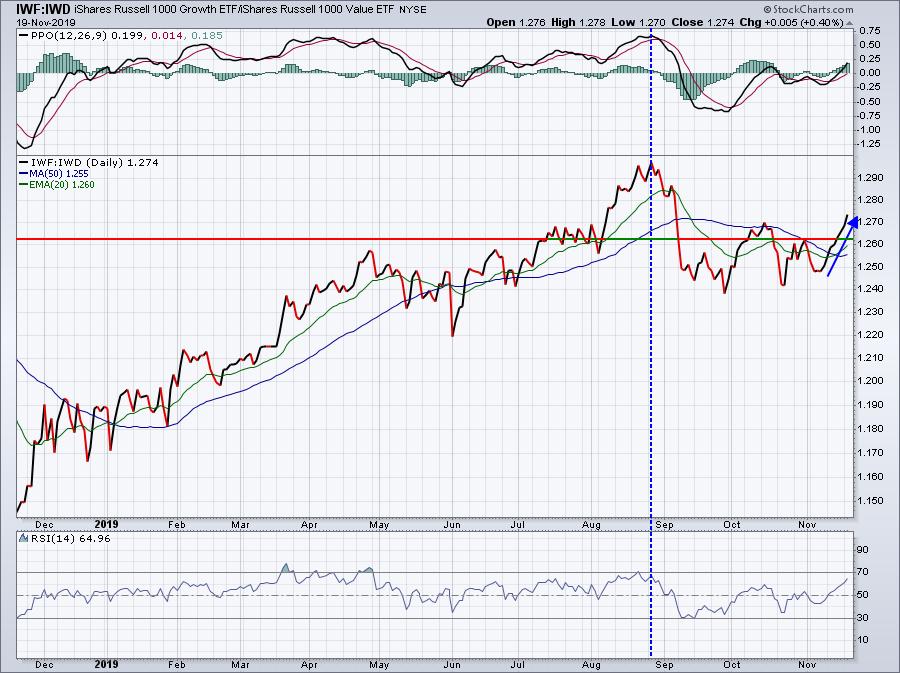The height and width of the screenshot is (673, 900).
Task: Click the -1.25 tick on the PPO axis
Action: point(867,144)
